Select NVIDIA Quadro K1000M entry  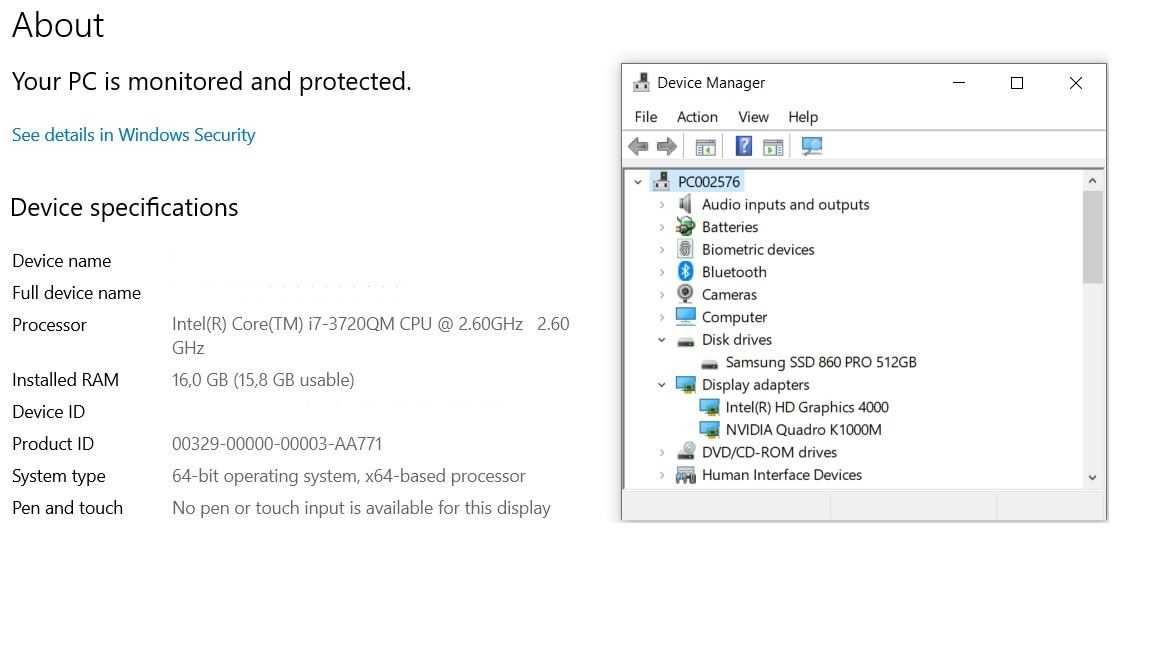pyautogui.click(x=803, y=430)
